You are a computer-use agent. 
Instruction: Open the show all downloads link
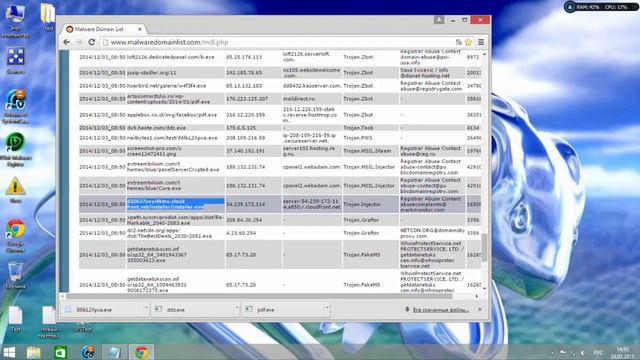click(x=440, y=310)
